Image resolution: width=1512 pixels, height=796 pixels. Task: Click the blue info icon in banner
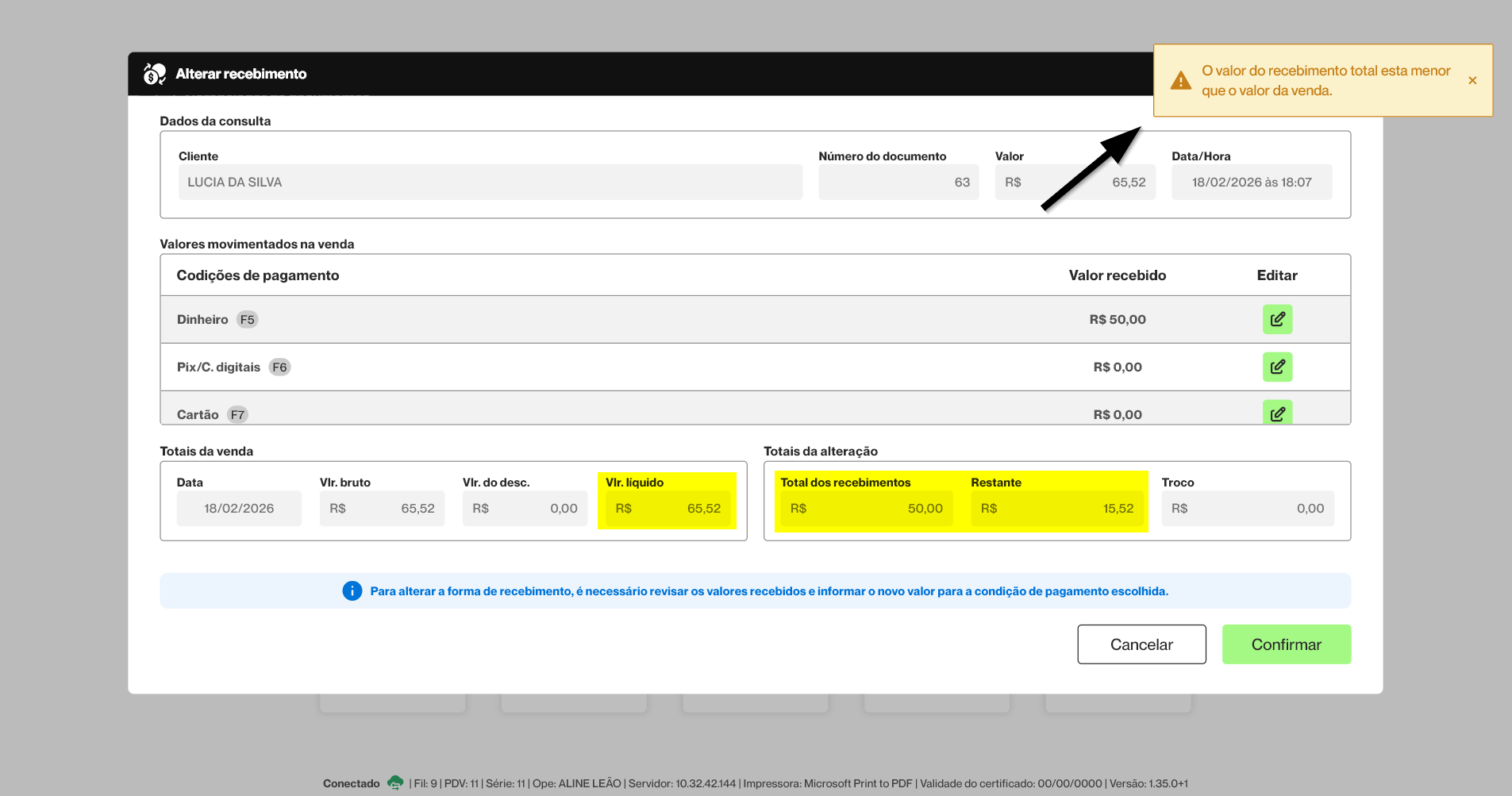[x=352, y=591]
